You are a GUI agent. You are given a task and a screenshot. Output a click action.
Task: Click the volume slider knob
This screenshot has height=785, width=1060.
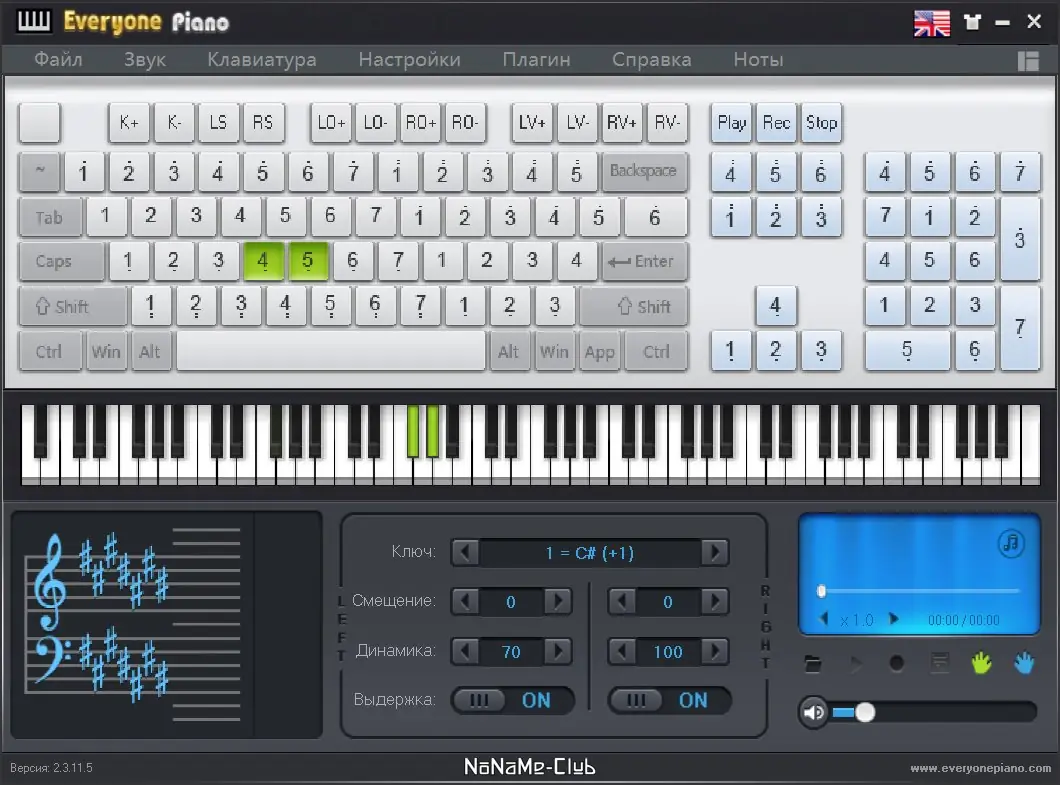click(x=865, y=712)
